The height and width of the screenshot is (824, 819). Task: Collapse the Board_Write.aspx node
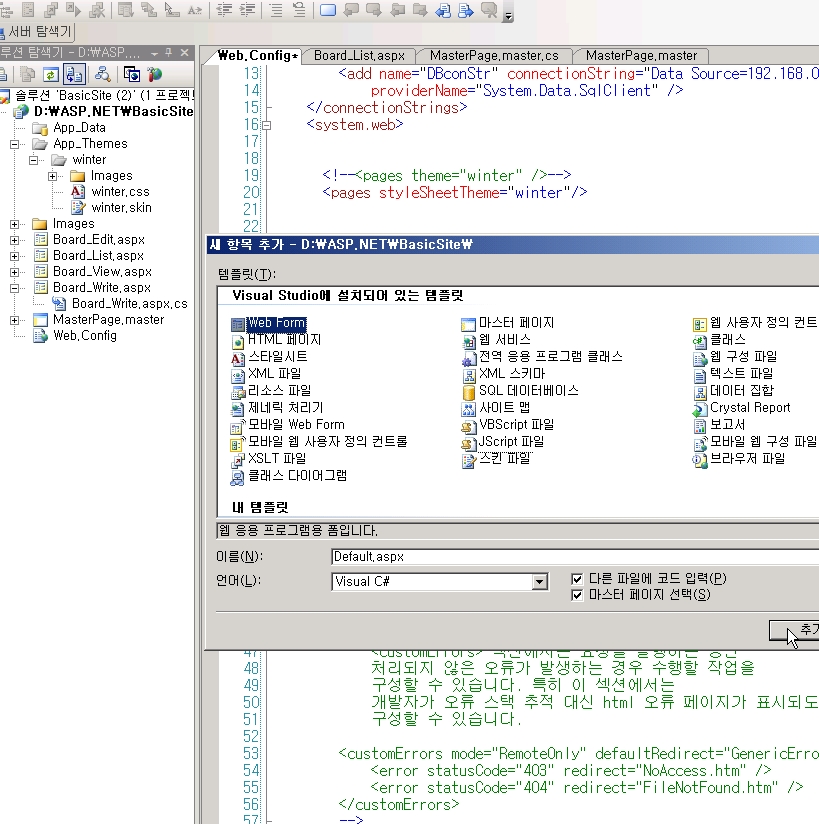click(x=15, y=288)
